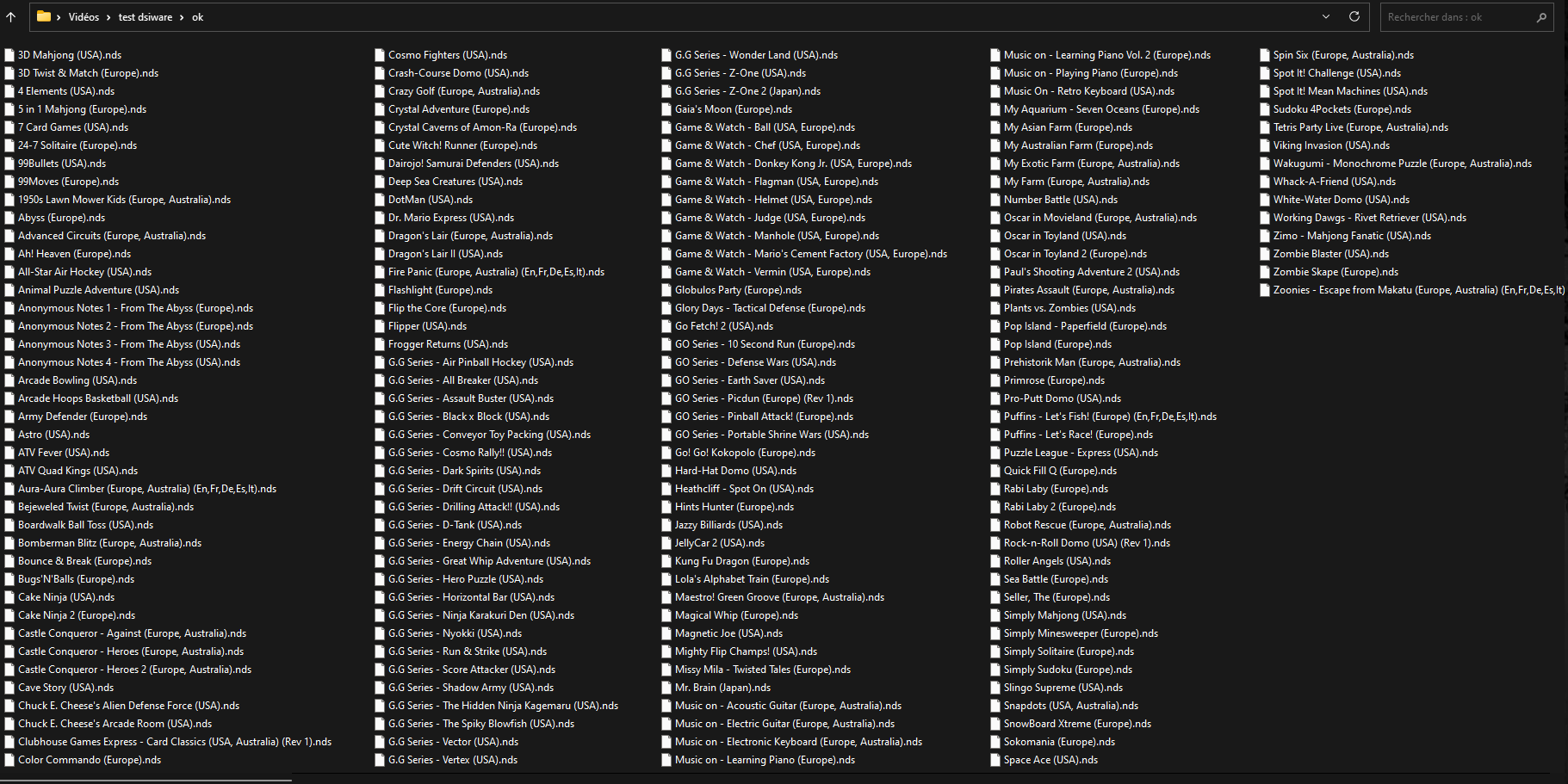Click the icon of Zombie Blaster (USA).nds

(1265, 254)
